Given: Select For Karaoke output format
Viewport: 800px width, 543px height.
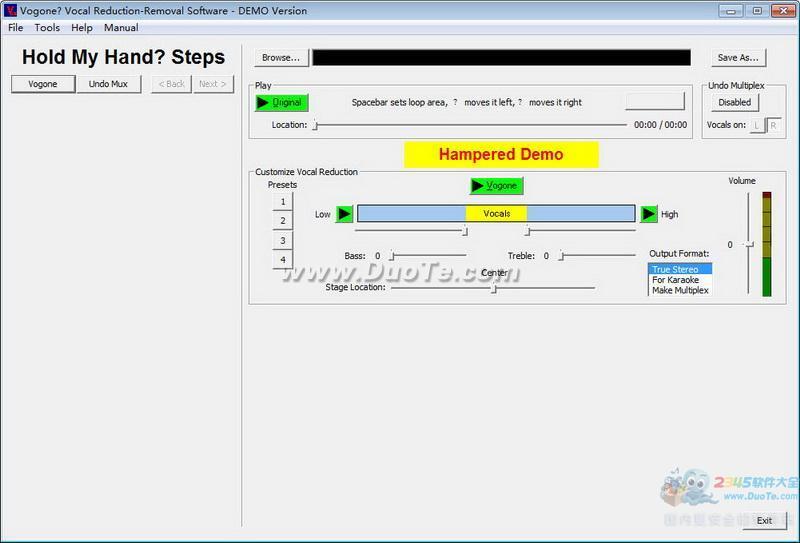Looking at the screenshot, I should 680,280.
